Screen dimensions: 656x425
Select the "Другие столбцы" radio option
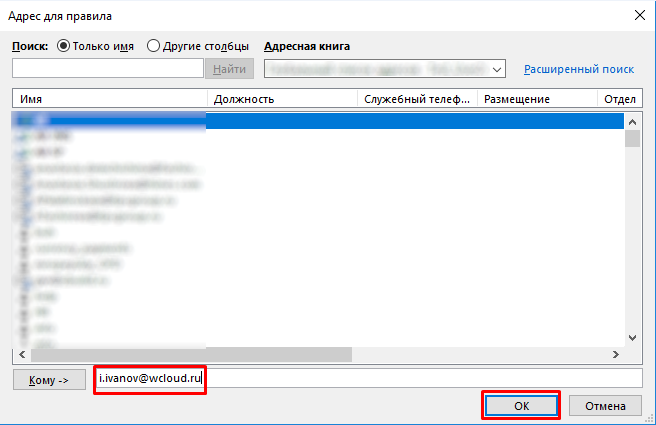(154, 46)
